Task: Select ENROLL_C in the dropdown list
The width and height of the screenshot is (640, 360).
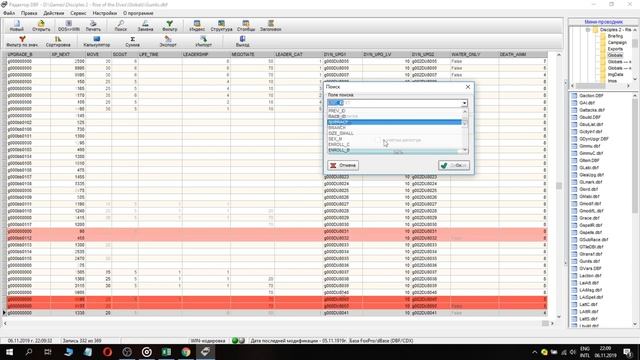Action: tap(394, 144)
